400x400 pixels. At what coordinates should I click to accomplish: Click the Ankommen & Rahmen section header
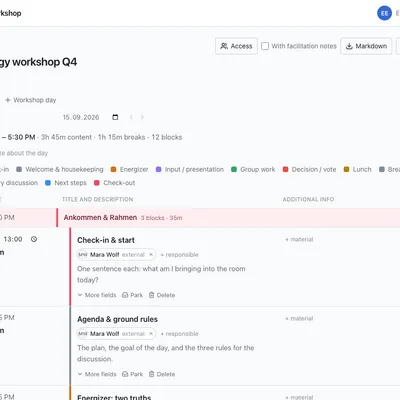coord(100,218)
